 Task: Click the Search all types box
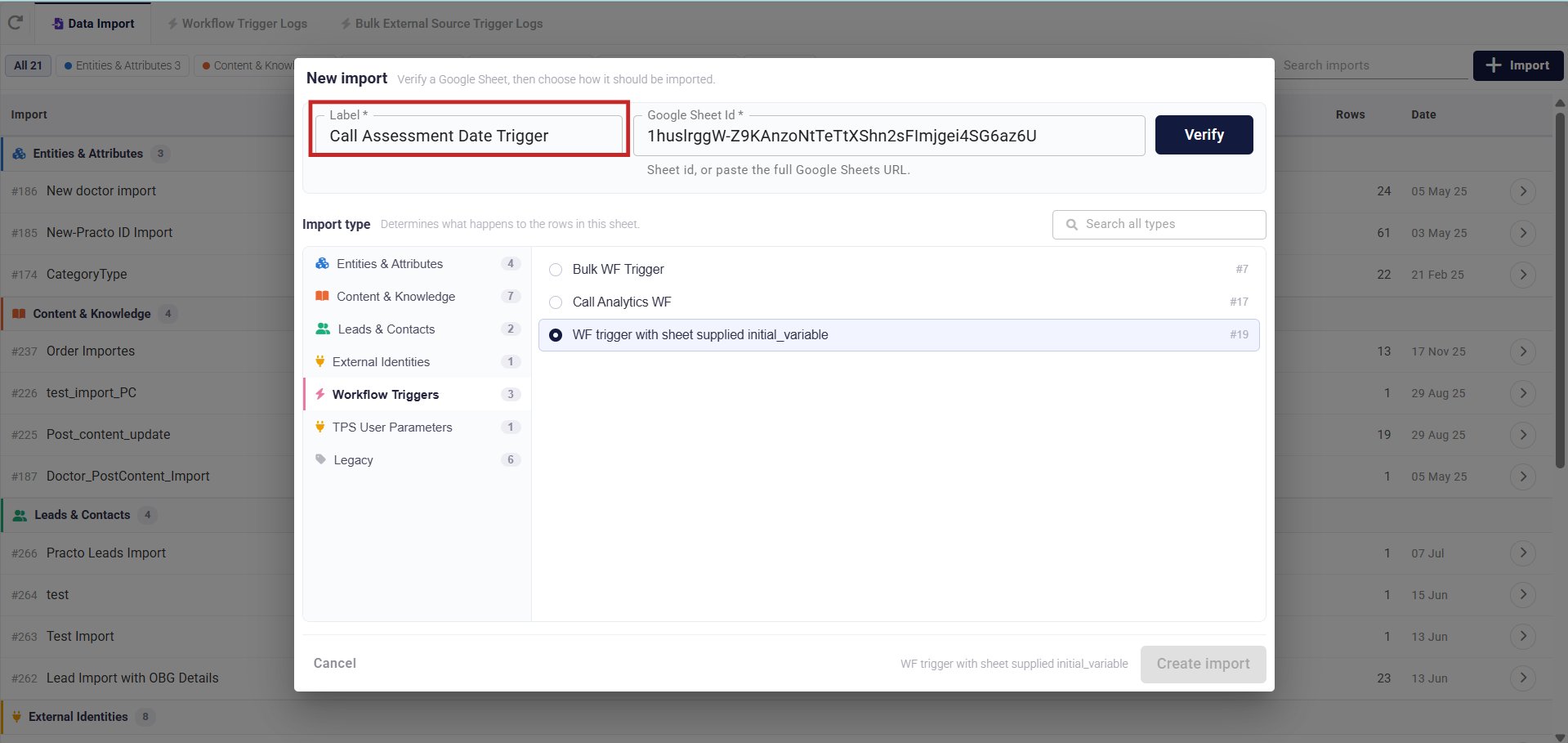1159,224
